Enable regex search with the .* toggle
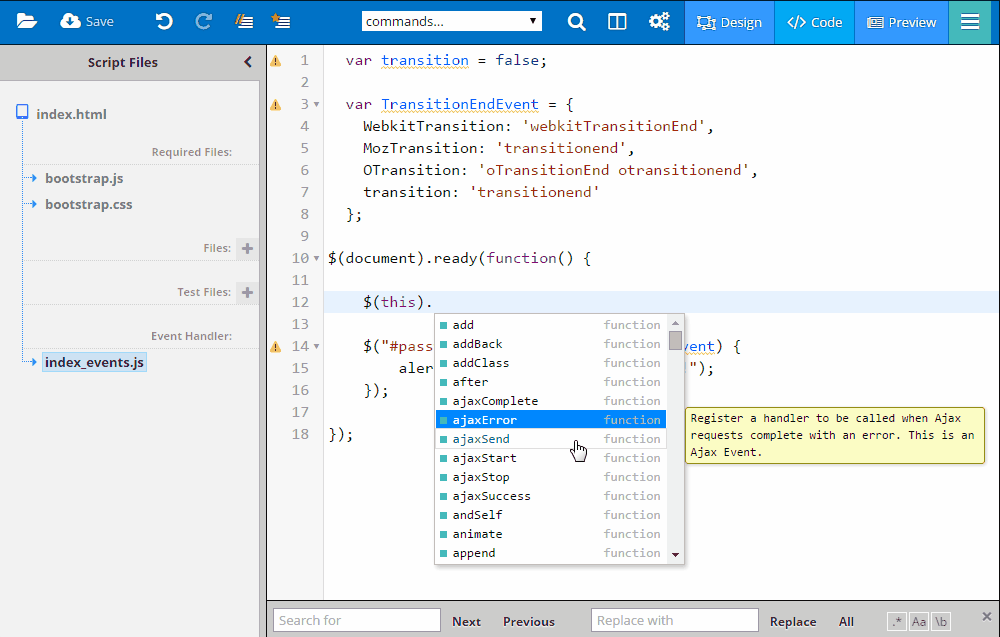This screenshot has width=1000, height=637. click(896, 621)
